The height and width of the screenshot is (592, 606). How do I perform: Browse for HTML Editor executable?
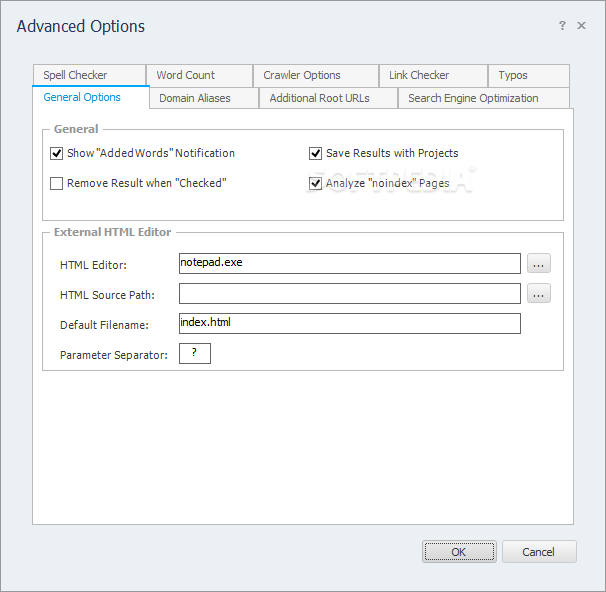tap(539, 264)
